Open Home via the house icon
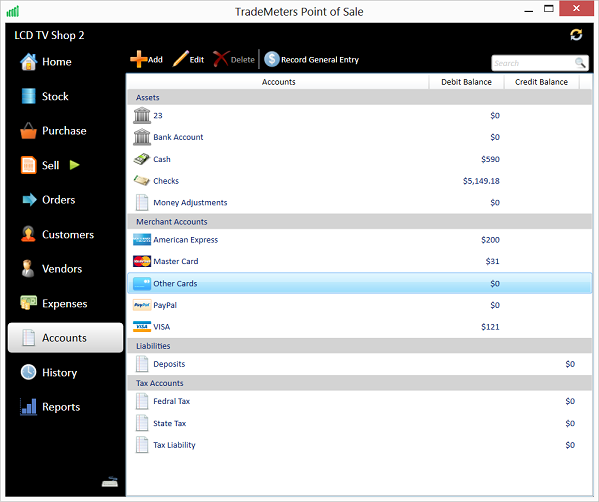This screenshot has width=599, height=502. tap(28, 62)
